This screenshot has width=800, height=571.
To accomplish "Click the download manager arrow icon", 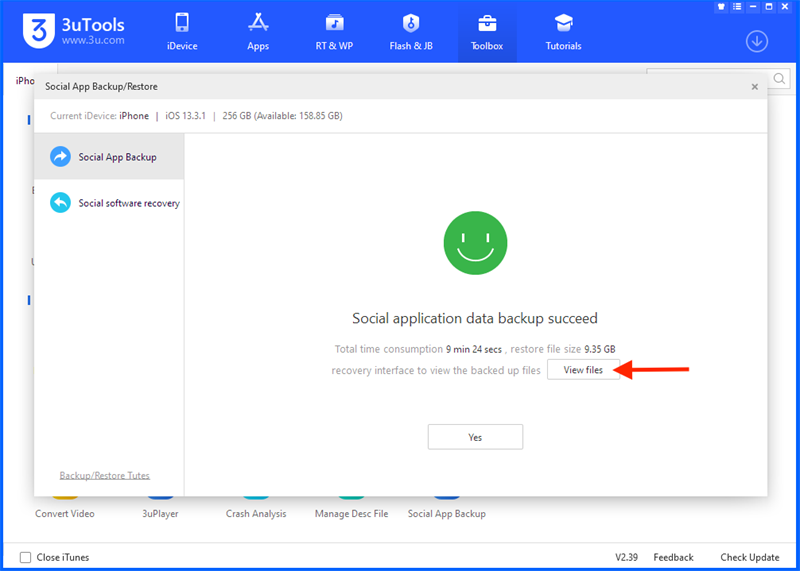I will [757, 41].
